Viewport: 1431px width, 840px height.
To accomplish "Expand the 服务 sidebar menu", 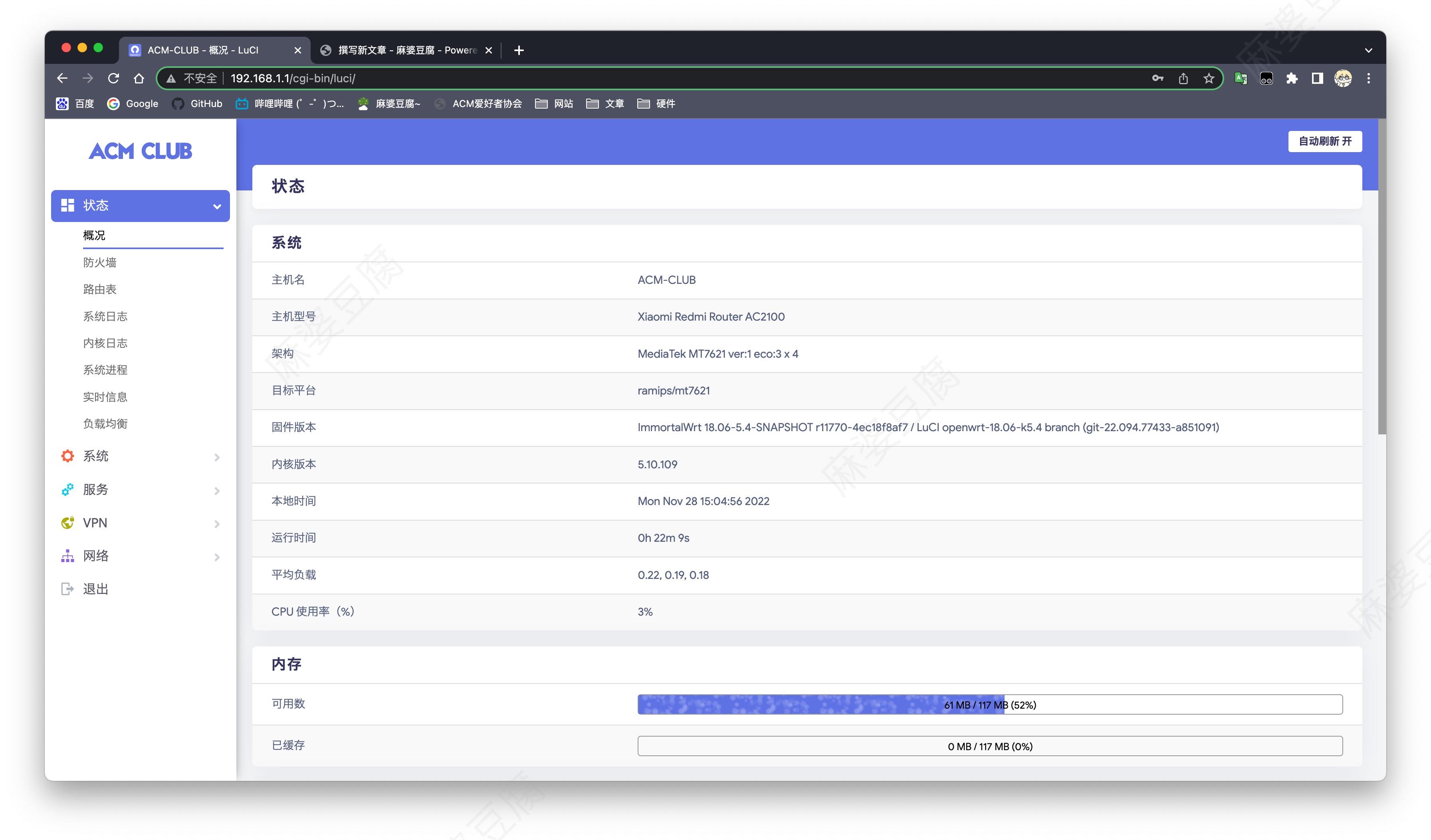I will pyautogui.click(x=140, y=489).
